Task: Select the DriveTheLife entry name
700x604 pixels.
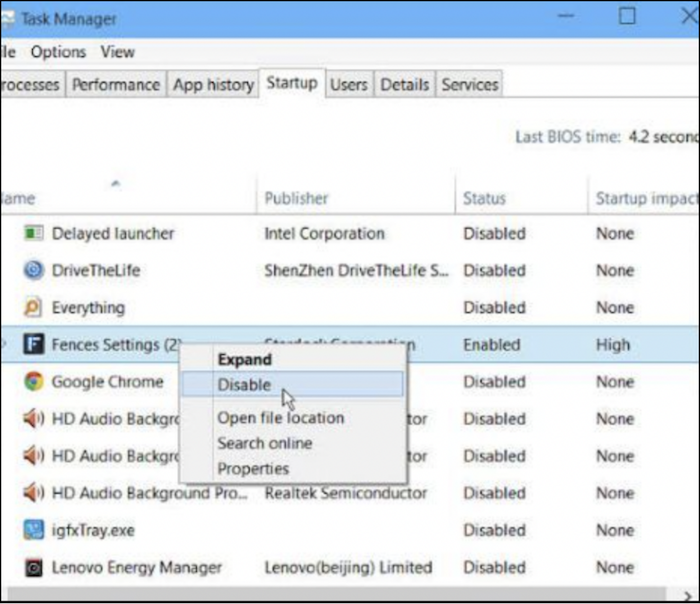Action: tap(96, 270)
